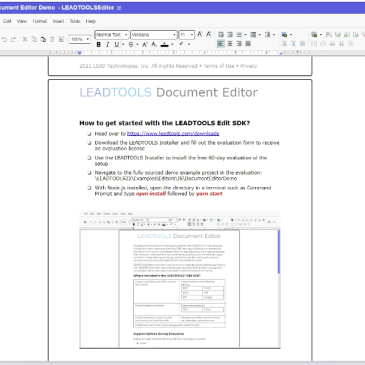The height and width of the screenshot is (365, 365).
Task: Open the zoom percentage dropdown
Action: [x=80, y=39]
